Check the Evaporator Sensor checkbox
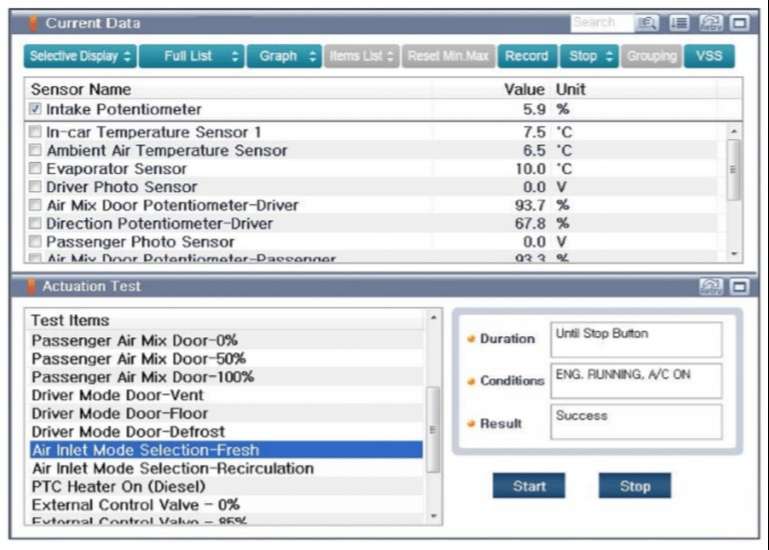Screen dimensions: 769x550 point(35,168)
